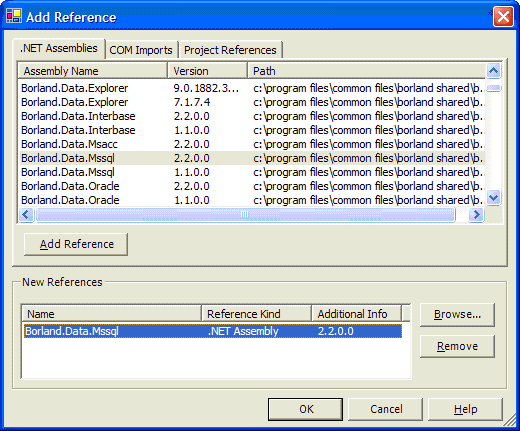Click the scroll up arrow of assemblies list
Screen dimensions: 520x431
(x=493, y=70)
